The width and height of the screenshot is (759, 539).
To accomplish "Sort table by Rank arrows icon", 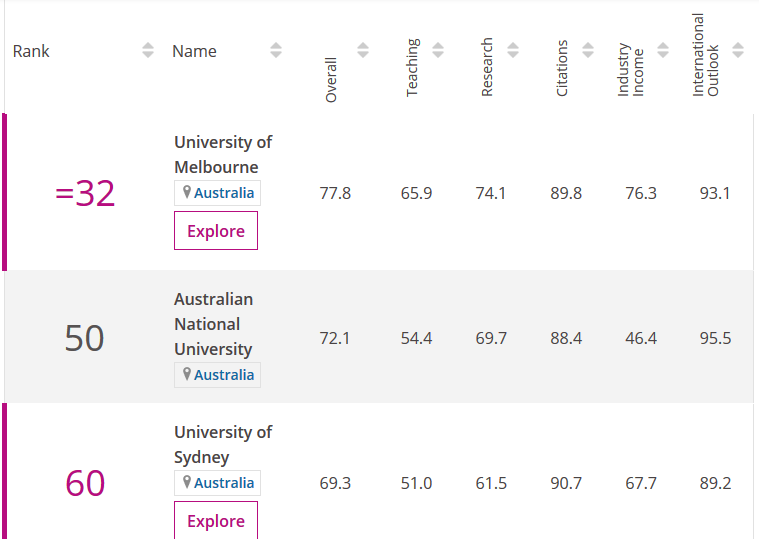I will [x=148, y=51].
